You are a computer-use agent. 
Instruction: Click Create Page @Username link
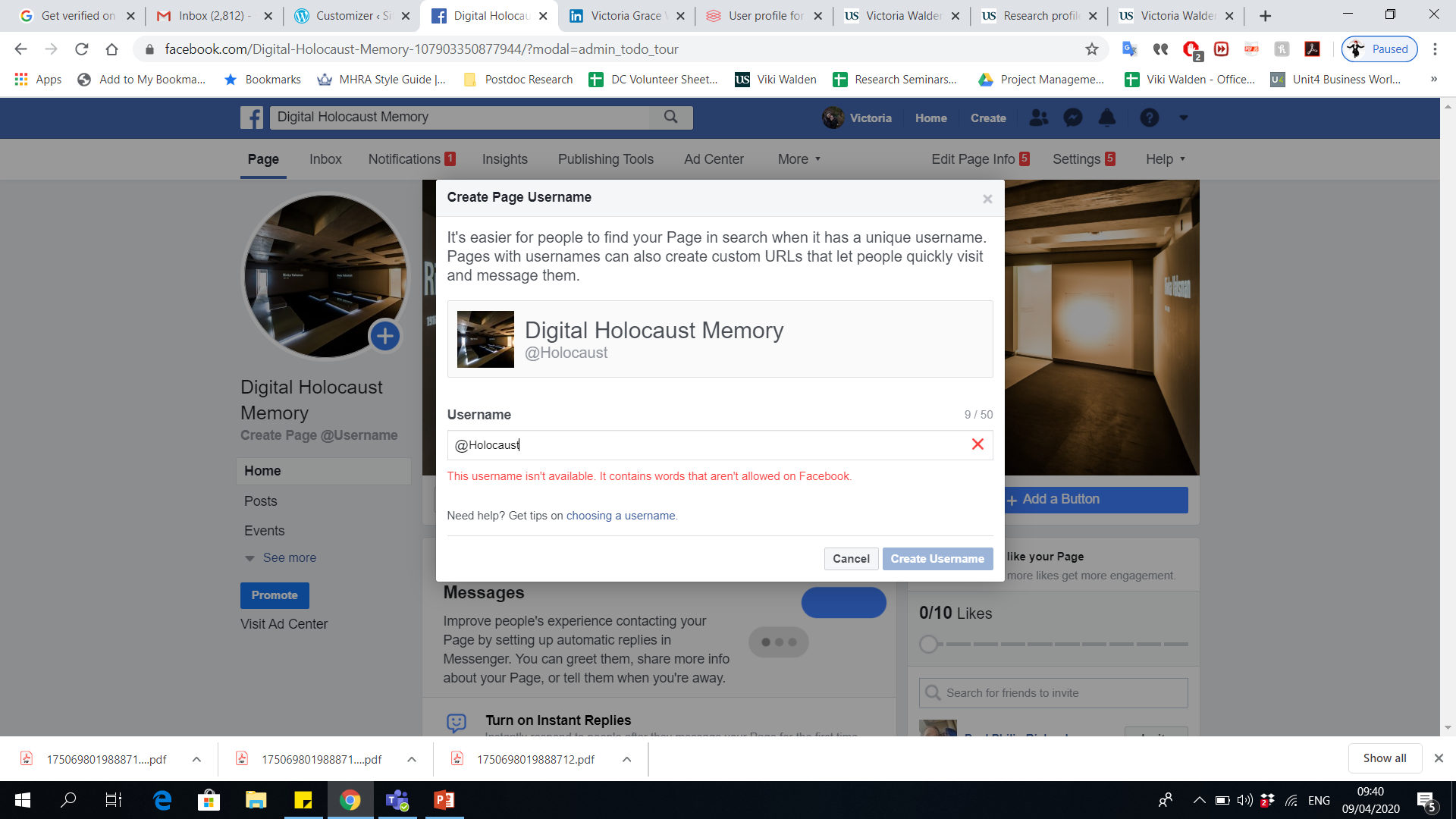click(x=318, y=435)
